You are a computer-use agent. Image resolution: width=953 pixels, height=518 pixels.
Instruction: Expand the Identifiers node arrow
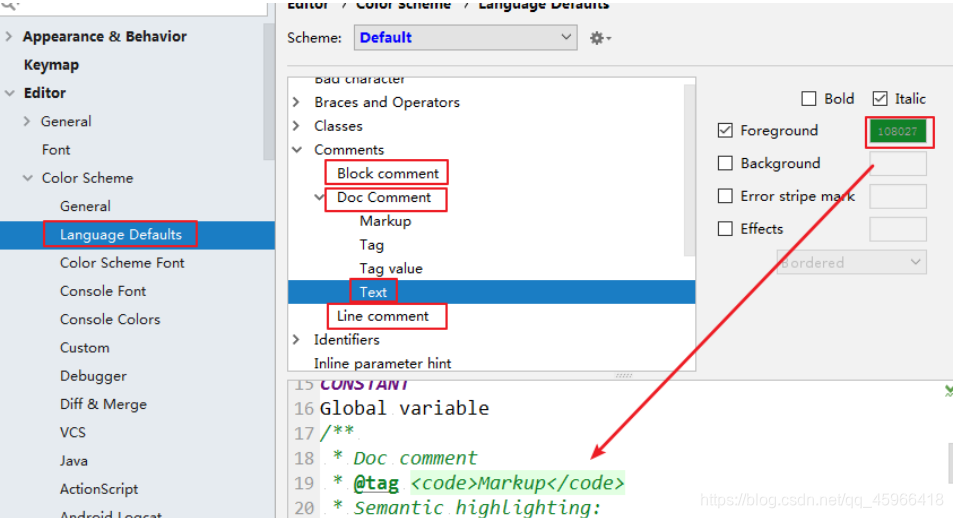pos(296,339)
